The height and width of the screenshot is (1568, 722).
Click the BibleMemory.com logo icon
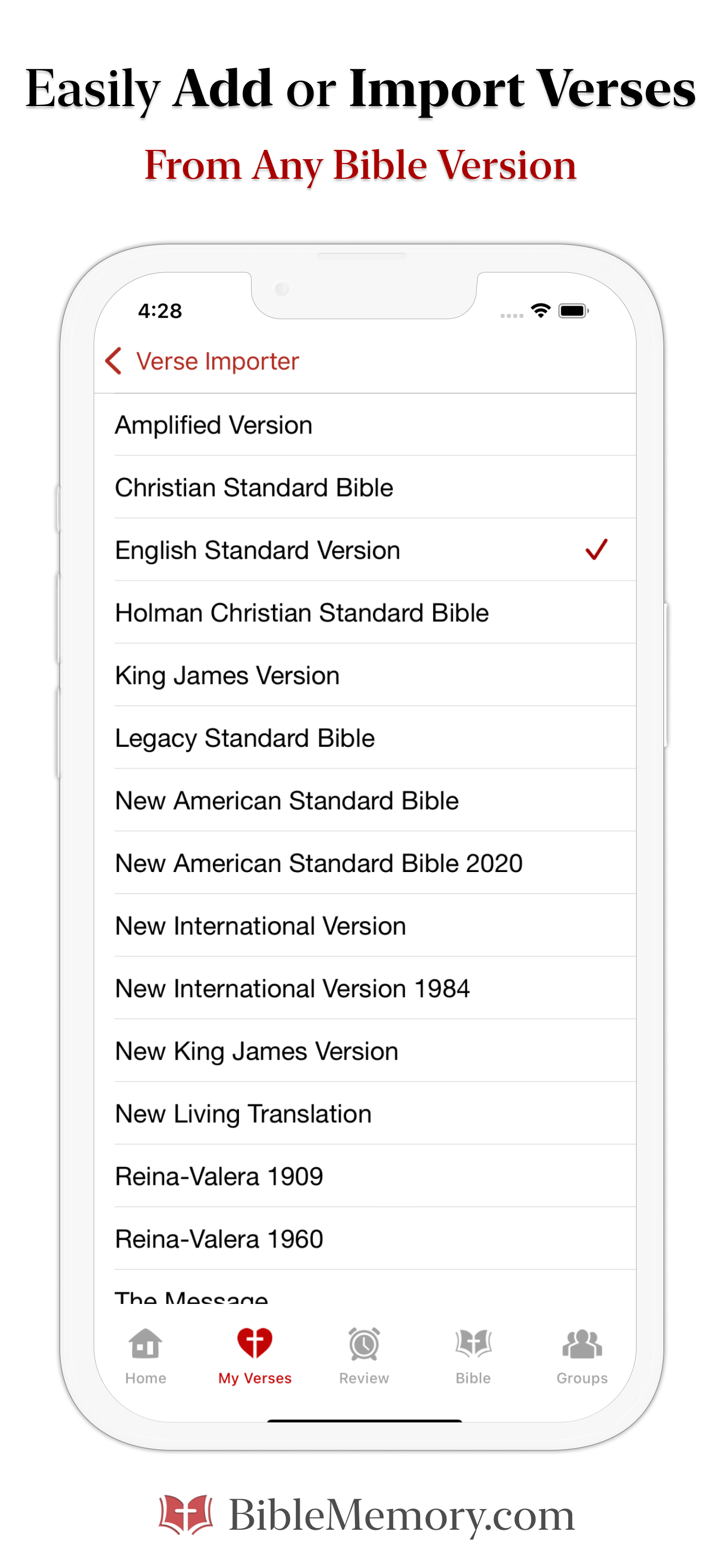click(185, 1515)
